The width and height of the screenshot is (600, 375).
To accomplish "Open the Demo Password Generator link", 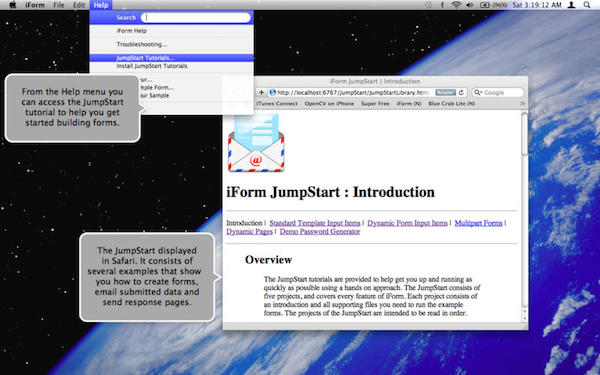I will 320,232.
